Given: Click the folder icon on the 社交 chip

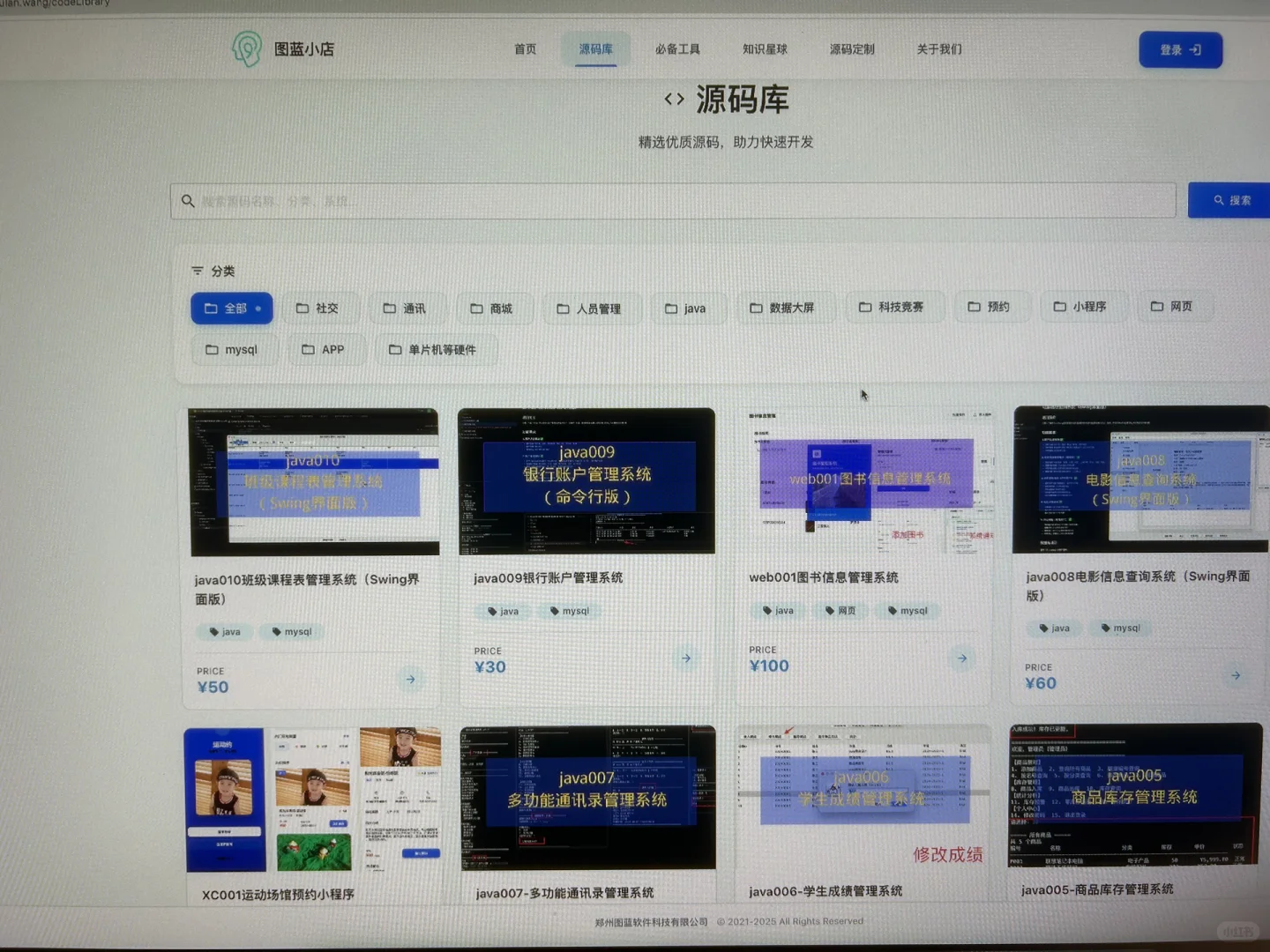Looking at the screenshot, I should point(304,308).
